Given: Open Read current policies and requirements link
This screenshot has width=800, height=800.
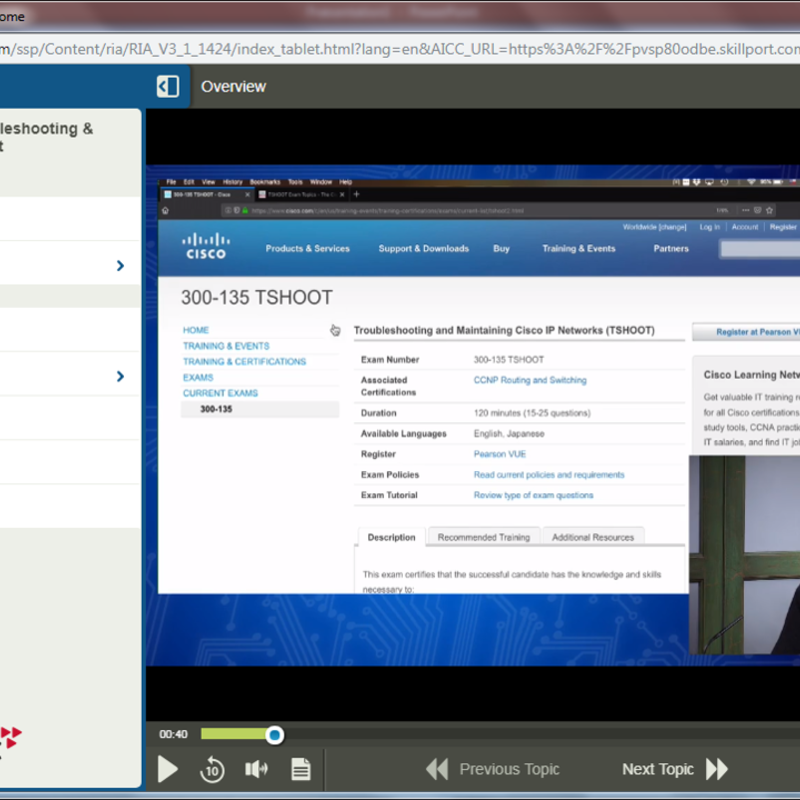Looking at the screenshot, I should pos(549,474).
